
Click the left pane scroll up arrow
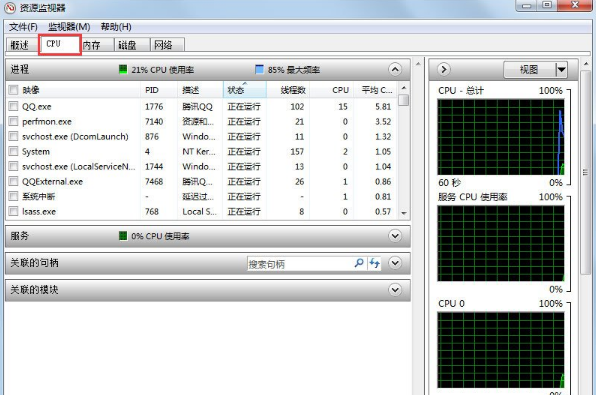tap(418, 63)
